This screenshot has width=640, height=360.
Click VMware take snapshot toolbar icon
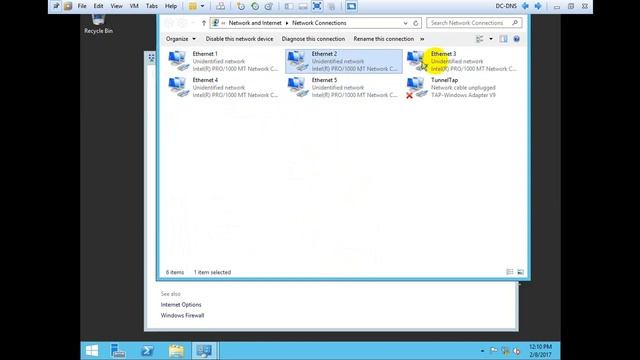[x=241, y=6]
